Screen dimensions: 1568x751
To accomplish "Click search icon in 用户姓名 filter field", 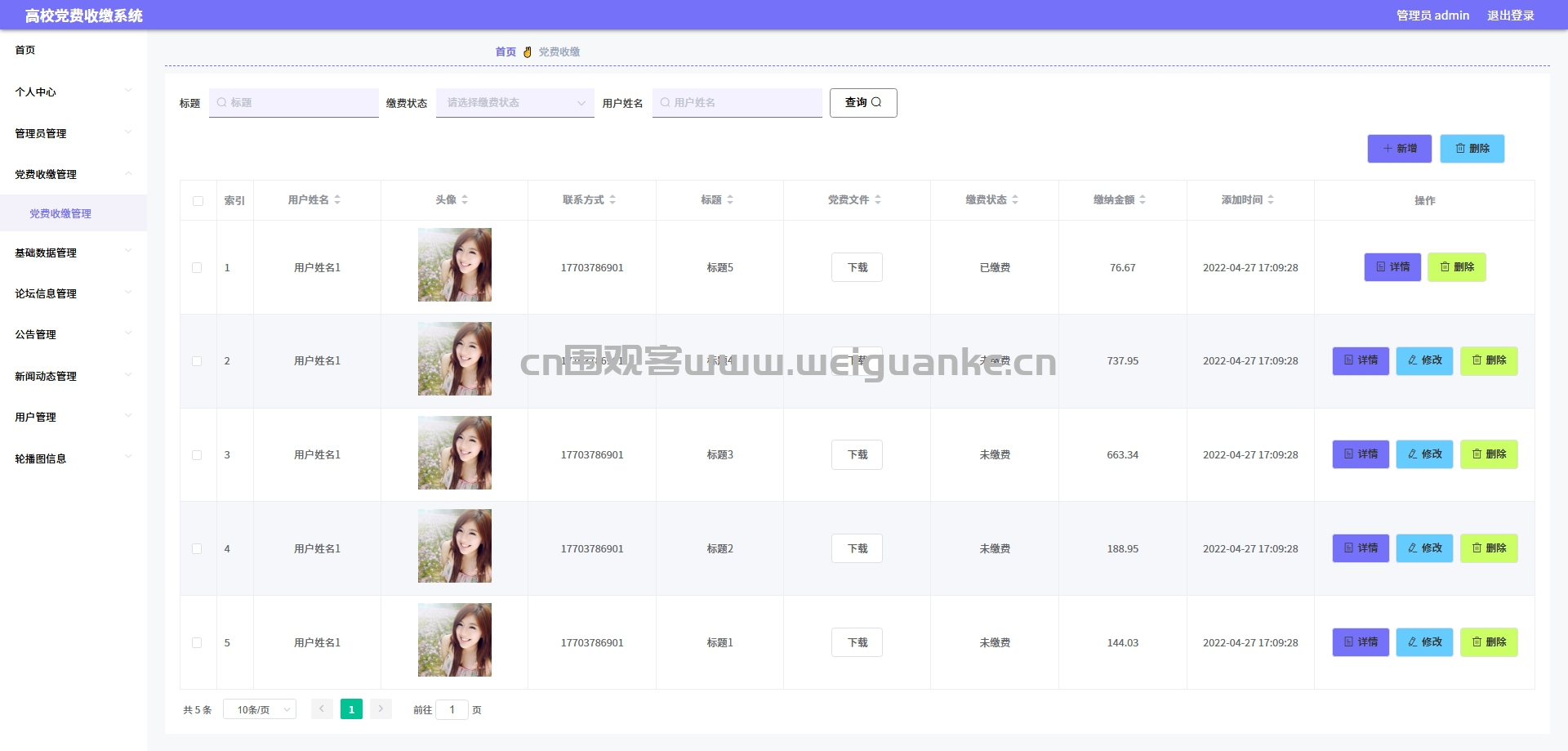I will point(665,102).
